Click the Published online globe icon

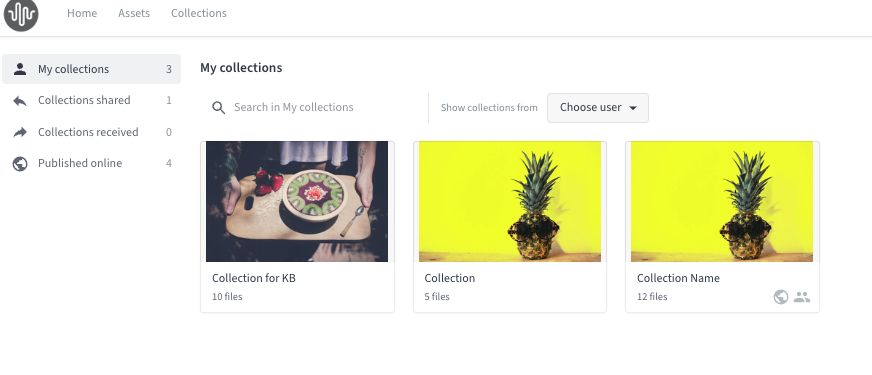click(20, 164)
